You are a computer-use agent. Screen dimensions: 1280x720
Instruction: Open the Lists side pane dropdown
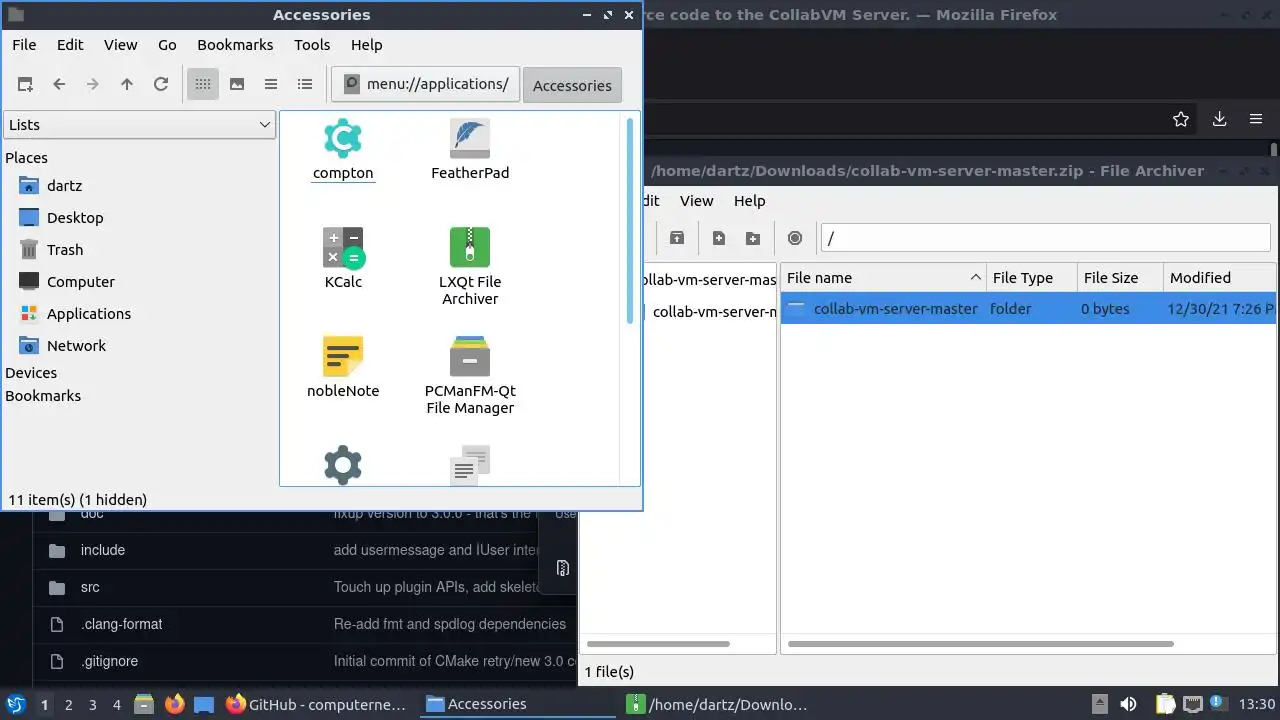tap(139, 125)
